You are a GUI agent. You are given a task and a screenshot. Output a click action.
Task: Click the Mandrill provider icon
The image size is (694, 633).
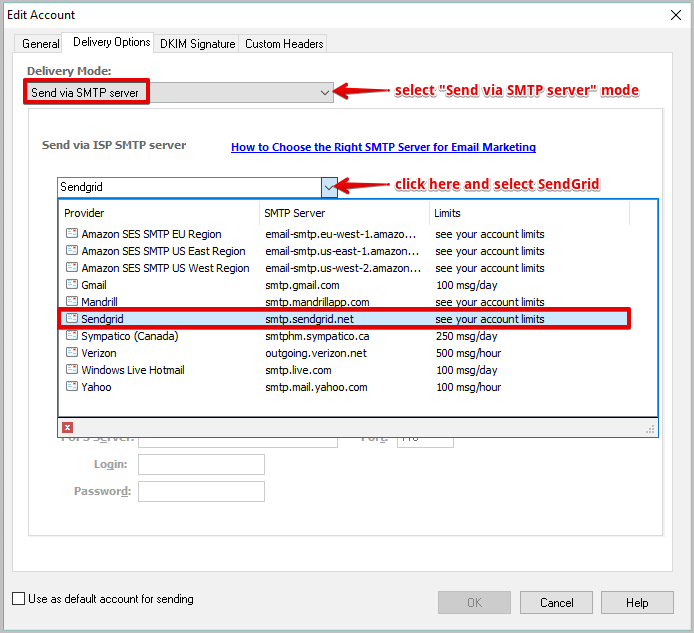[x=72, y=301]
